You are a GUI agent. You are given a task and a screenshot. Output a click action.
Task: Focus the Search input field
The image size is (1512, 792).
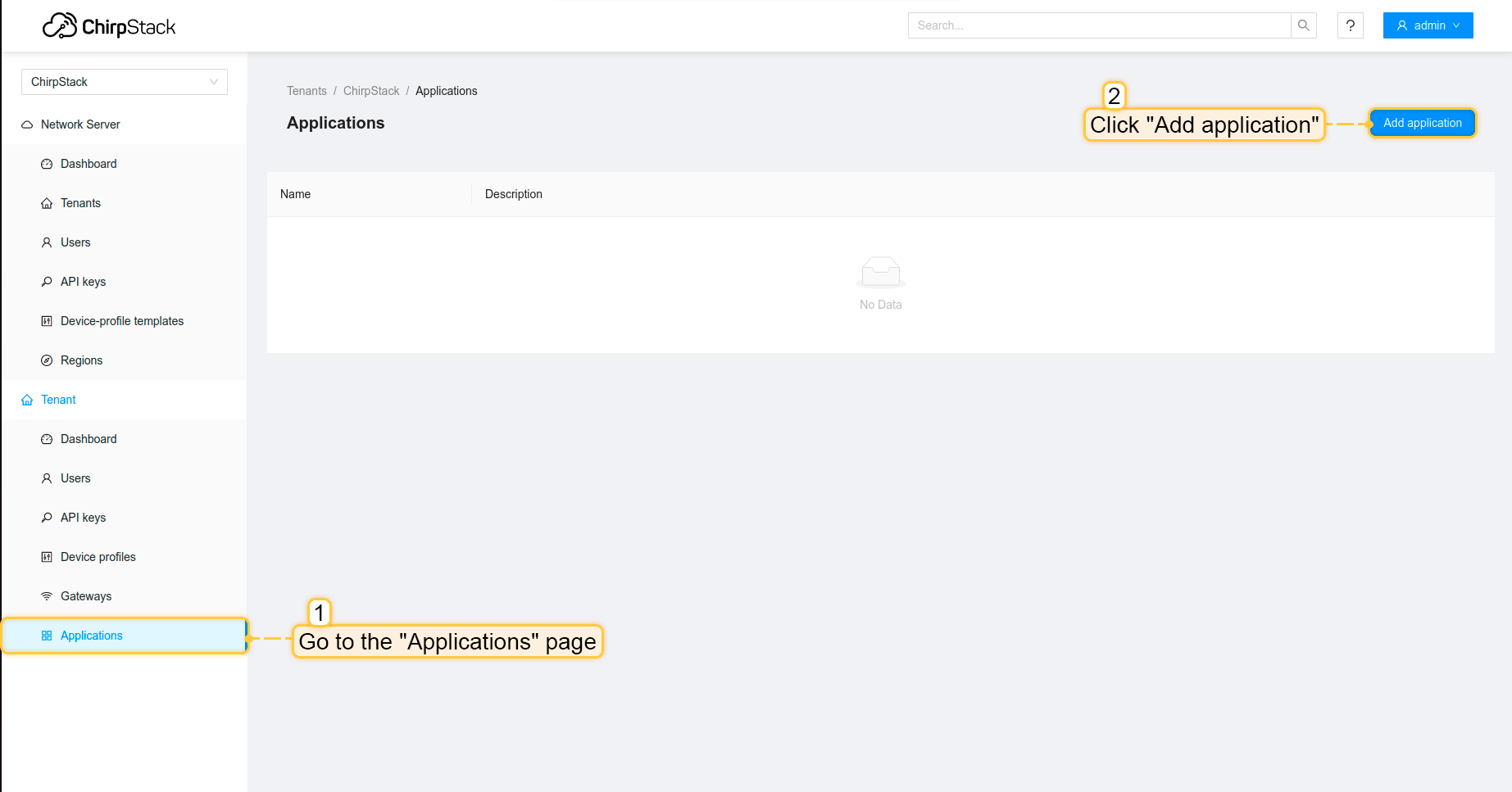1098,25
